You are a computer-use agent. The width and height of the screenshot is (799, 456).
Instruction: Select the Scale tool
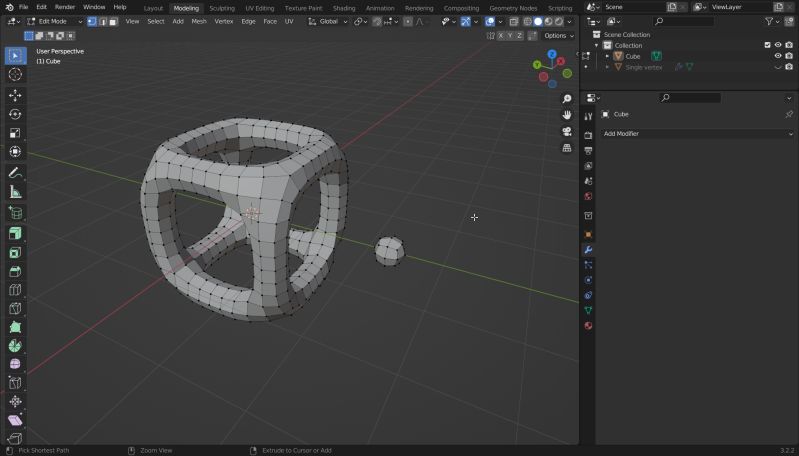pyautogui.click(x=15, y=133)
